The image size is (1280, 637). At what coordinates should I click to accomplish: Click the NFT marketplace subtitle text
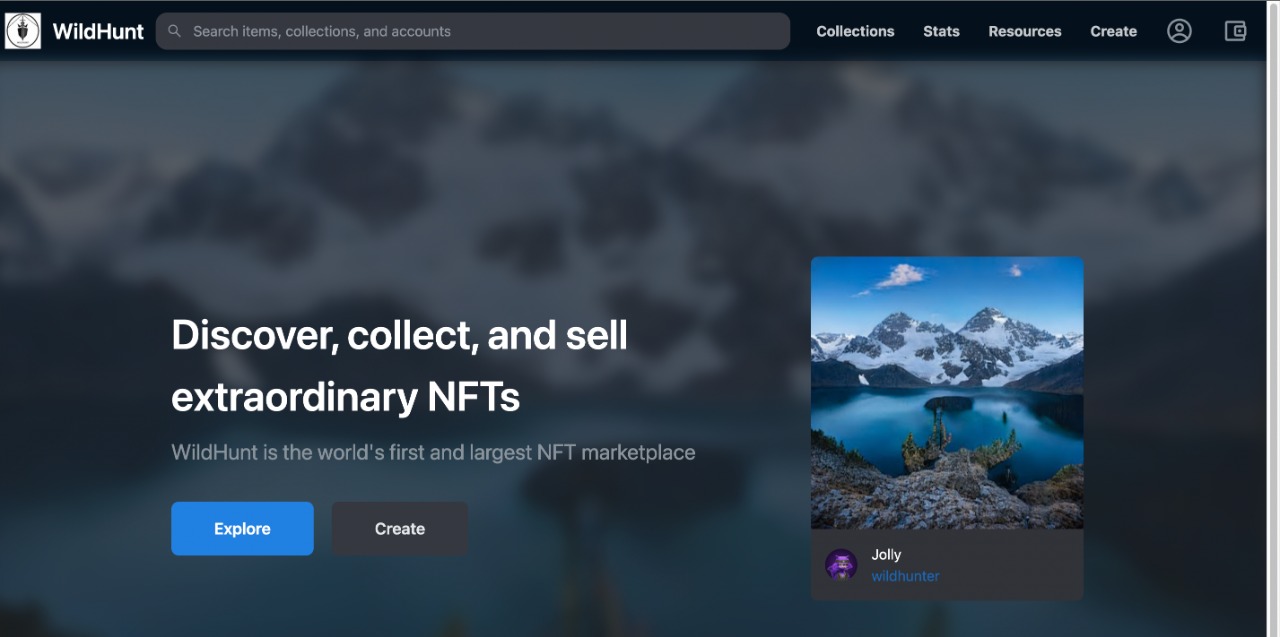pyautogui.click(x=433, y=452)
